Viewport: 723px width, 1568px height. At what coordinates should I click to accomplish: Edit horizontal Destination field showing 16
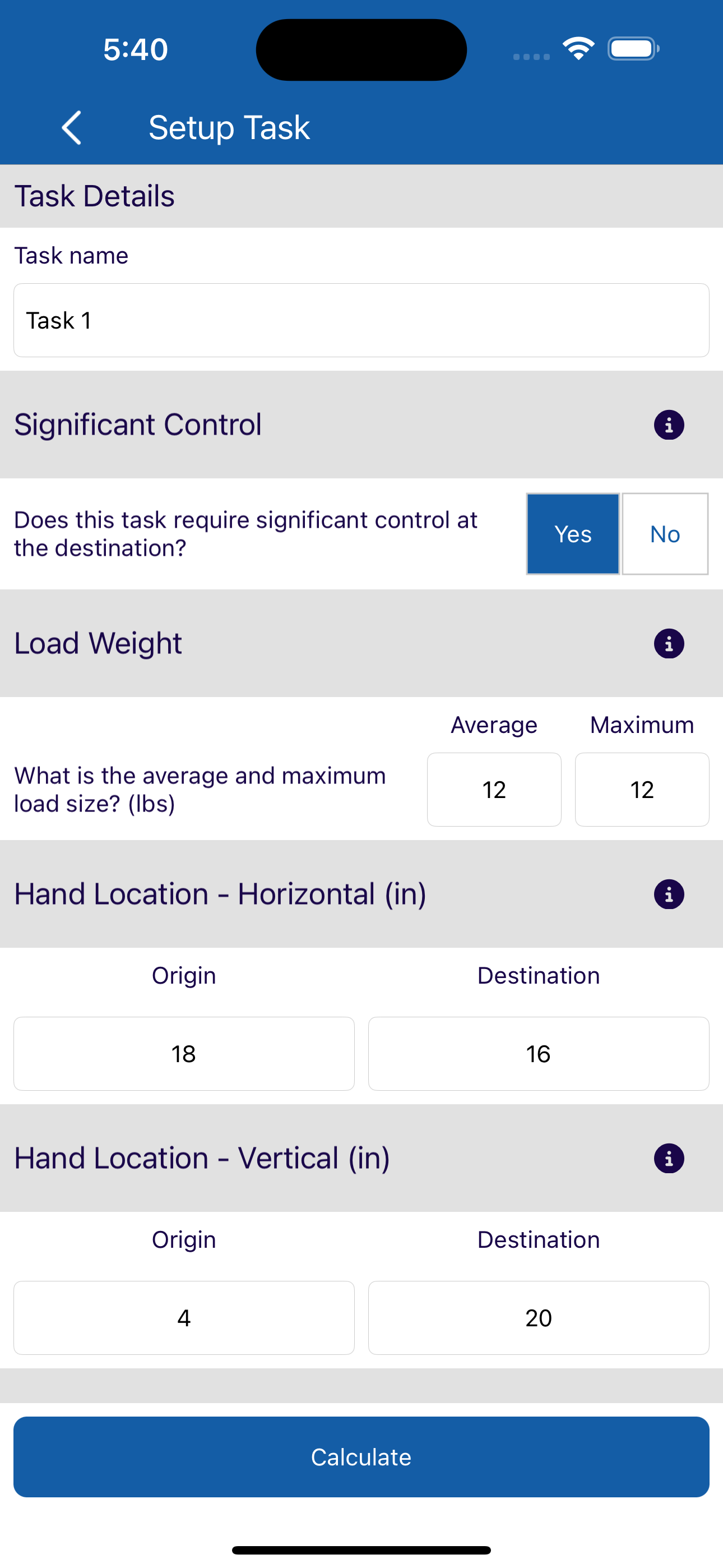coord(539,1054)
